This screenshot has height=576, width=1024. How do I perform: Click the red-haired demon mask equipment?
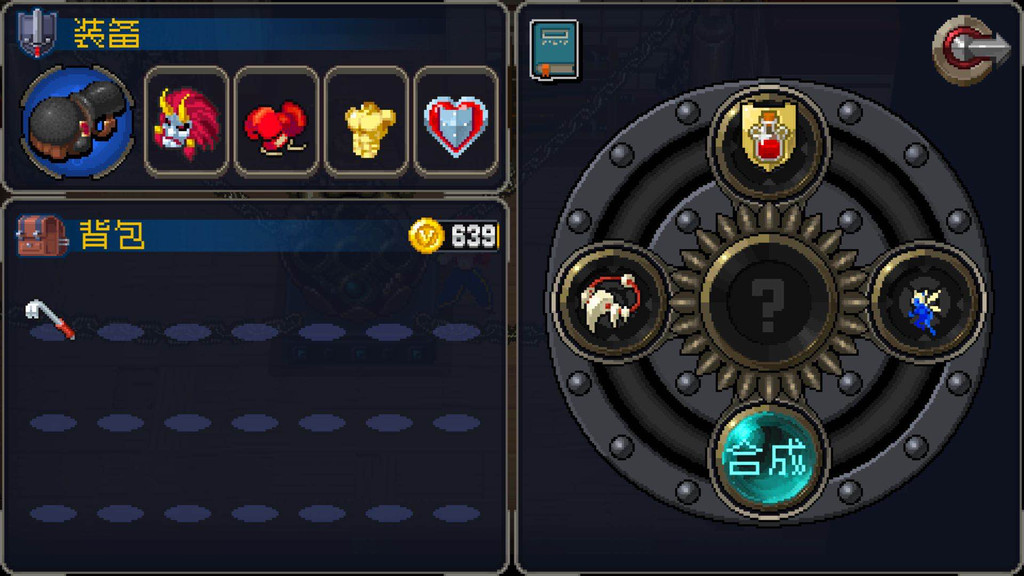pos(186,122)
